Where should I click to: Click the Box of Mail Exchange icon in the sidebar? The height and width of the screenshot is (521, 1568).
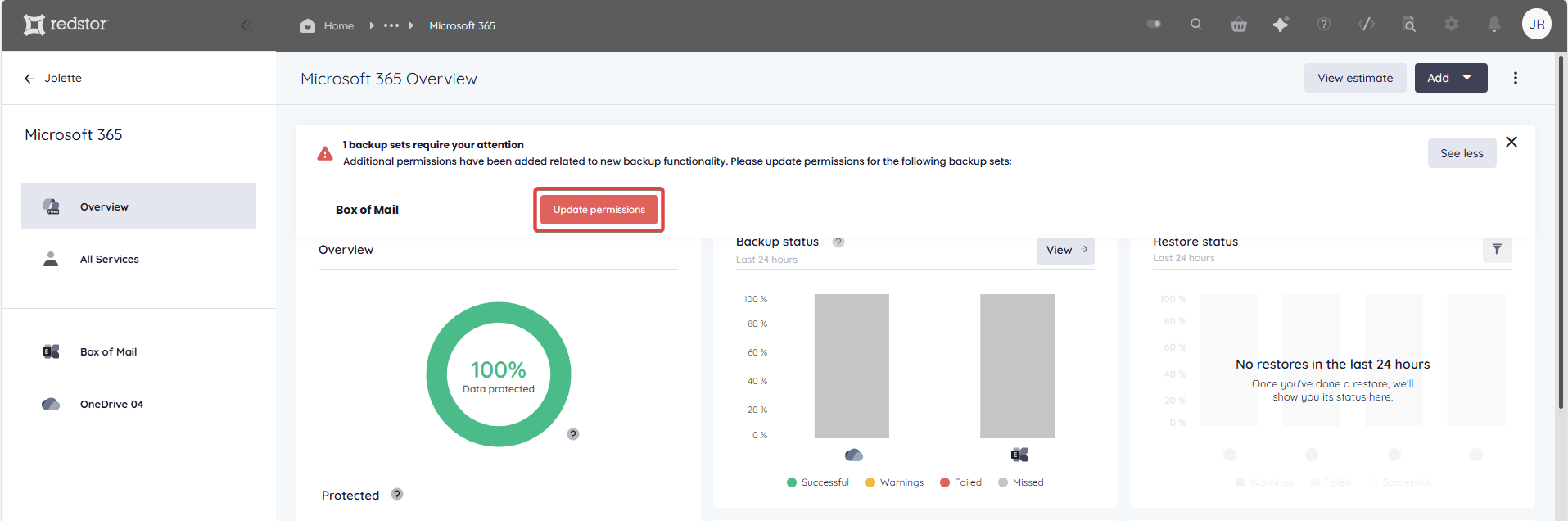click(51, 351)
